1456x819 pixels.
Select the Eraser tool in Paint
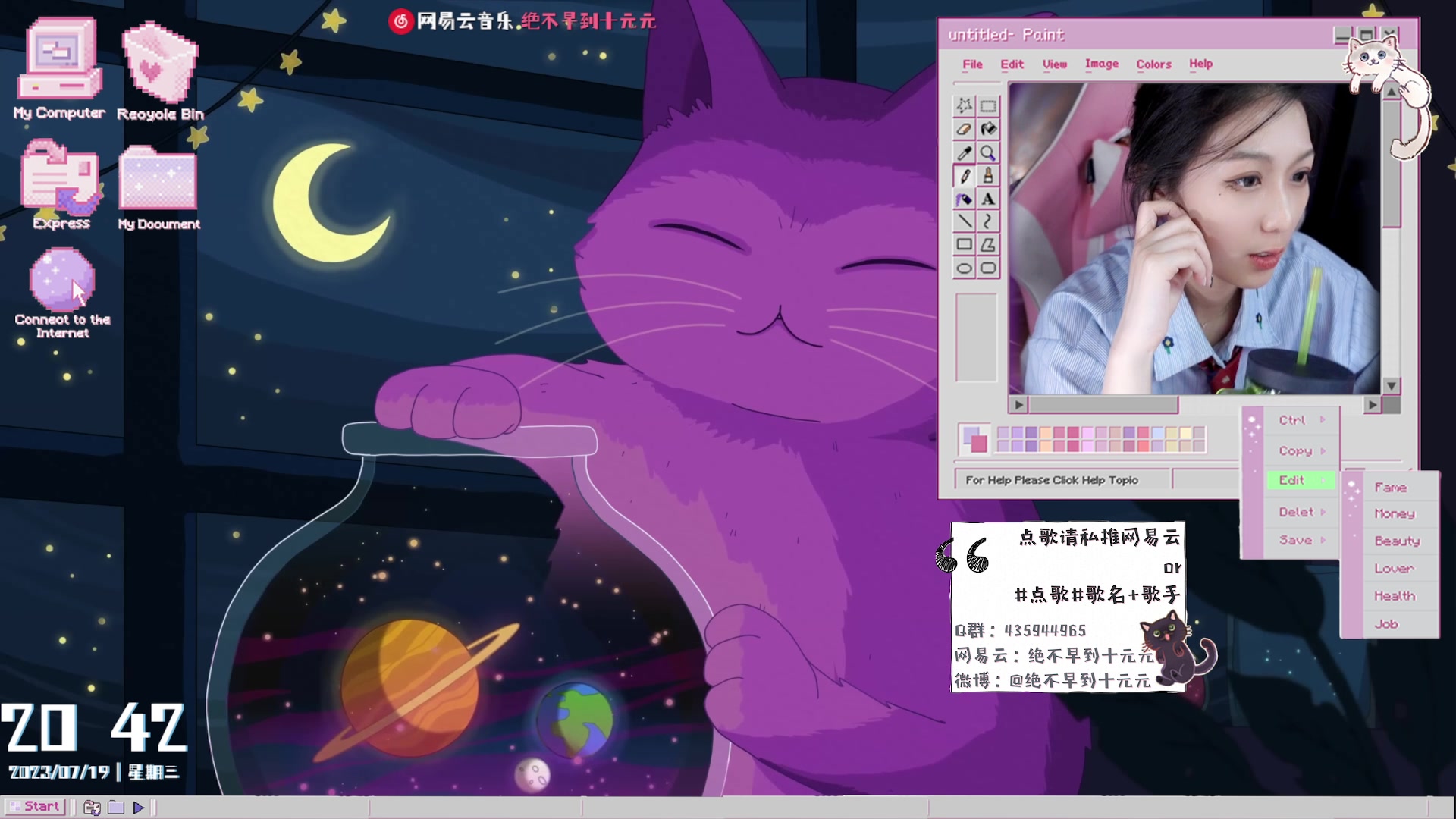coord(964,130)
